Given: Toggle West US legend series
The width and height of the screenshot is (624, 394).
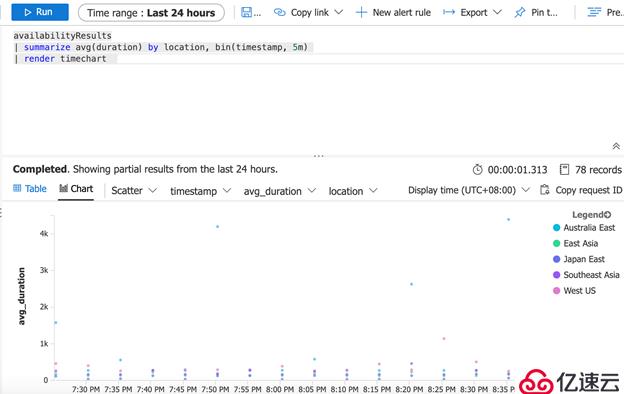Looking at the screenshot, I should pyautogui.click(x=574, y=291).
